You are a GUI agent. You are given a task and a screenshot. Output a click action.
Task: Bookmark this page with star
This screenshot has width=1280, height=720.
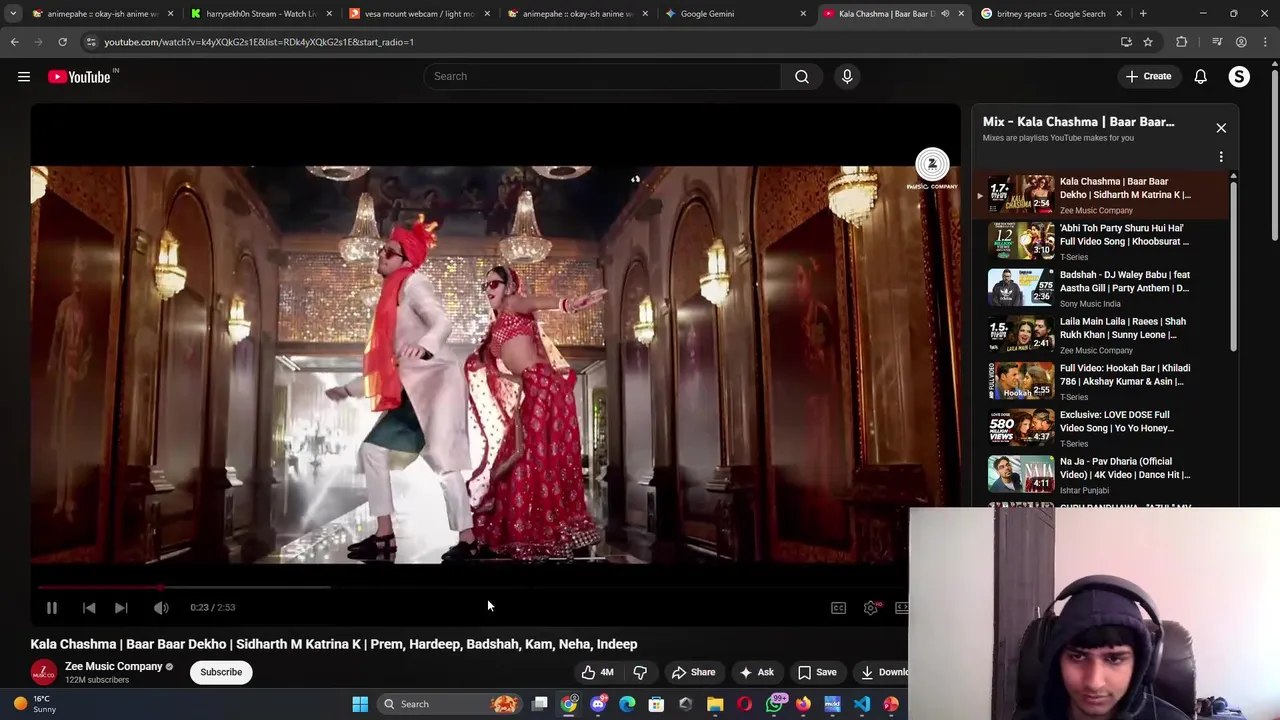click(1148, 42)
